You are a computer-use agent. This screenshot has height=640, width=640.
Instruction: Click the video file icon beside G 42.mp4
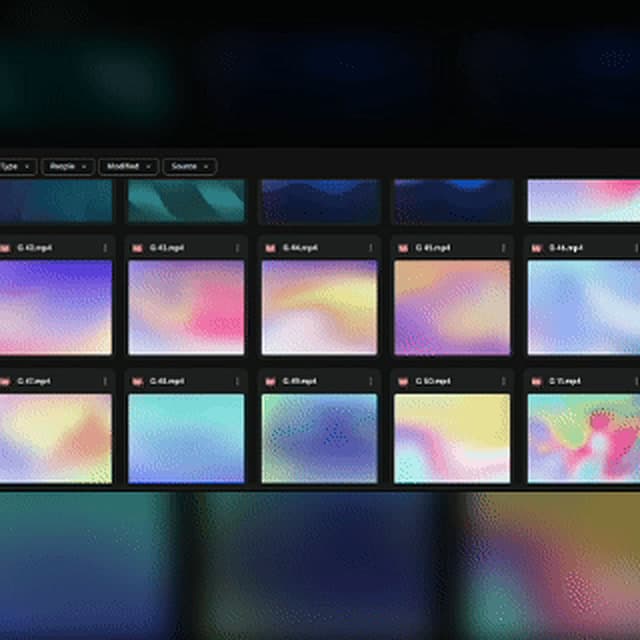click(5, 248)
